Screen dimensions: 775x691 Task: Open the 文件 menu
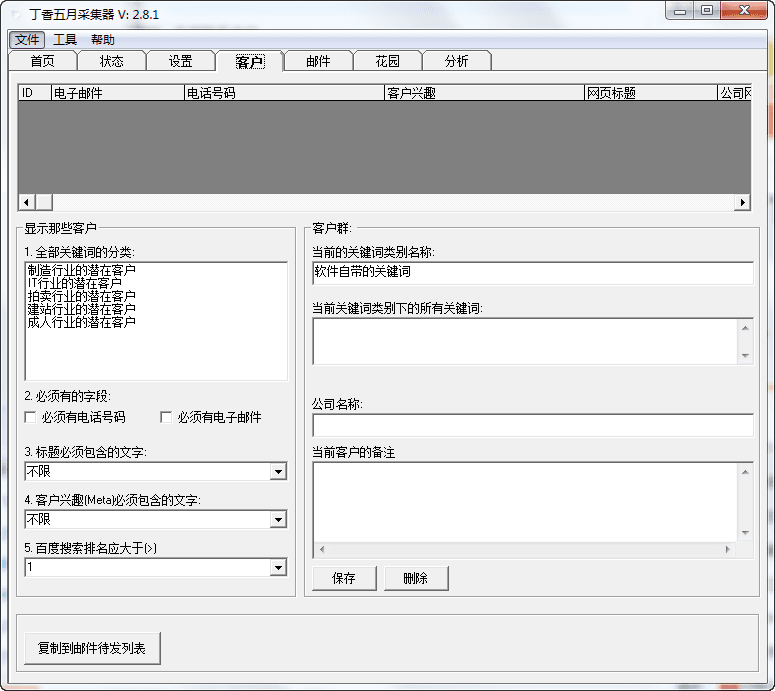tap(27, 40)
